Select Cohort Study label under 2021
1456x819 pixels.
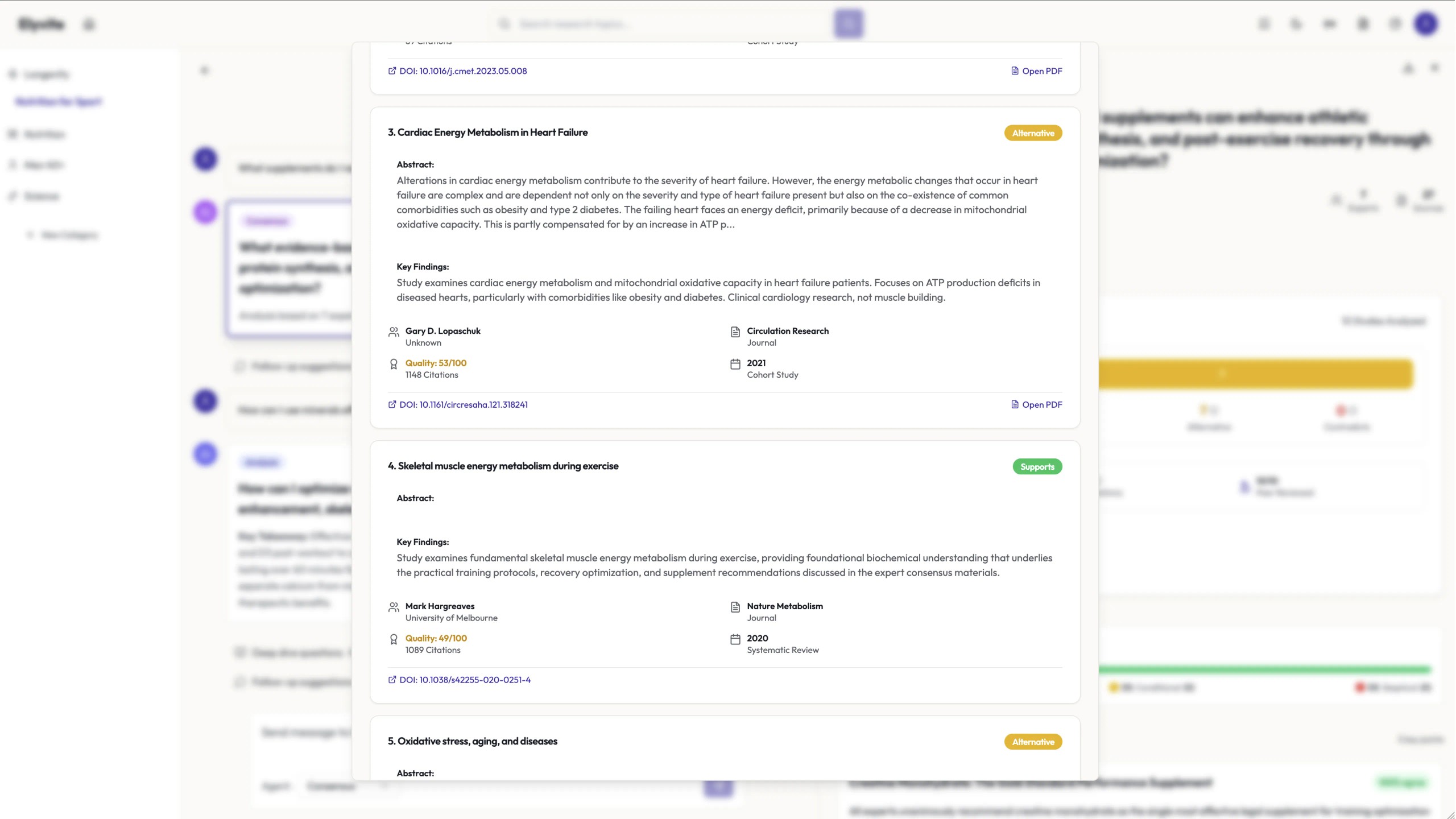pyautogui.click(x=772, y=375)
